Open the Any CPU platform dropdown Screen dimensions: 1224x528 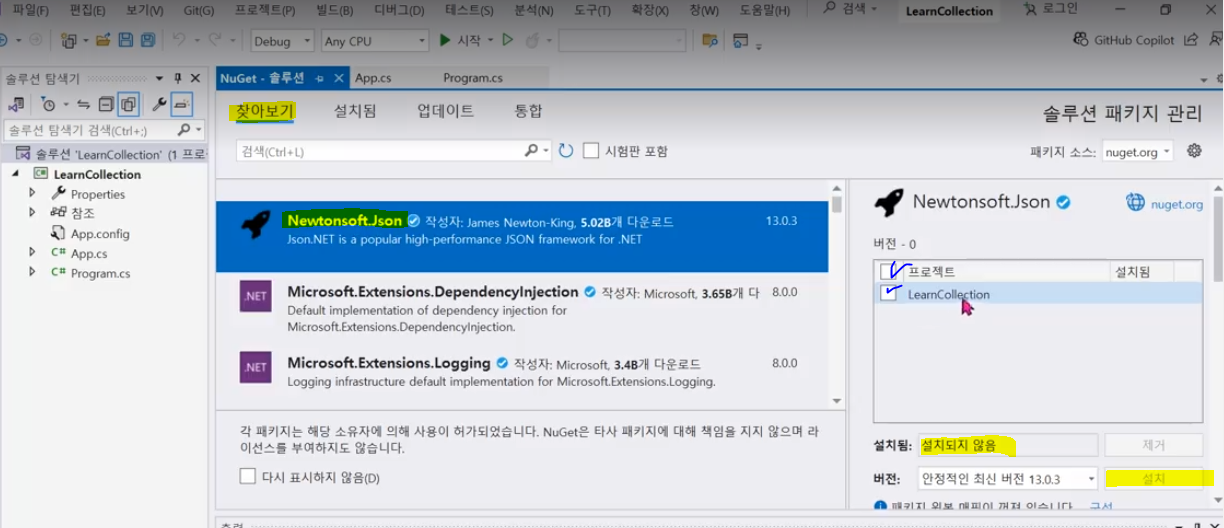pos(374,41)
